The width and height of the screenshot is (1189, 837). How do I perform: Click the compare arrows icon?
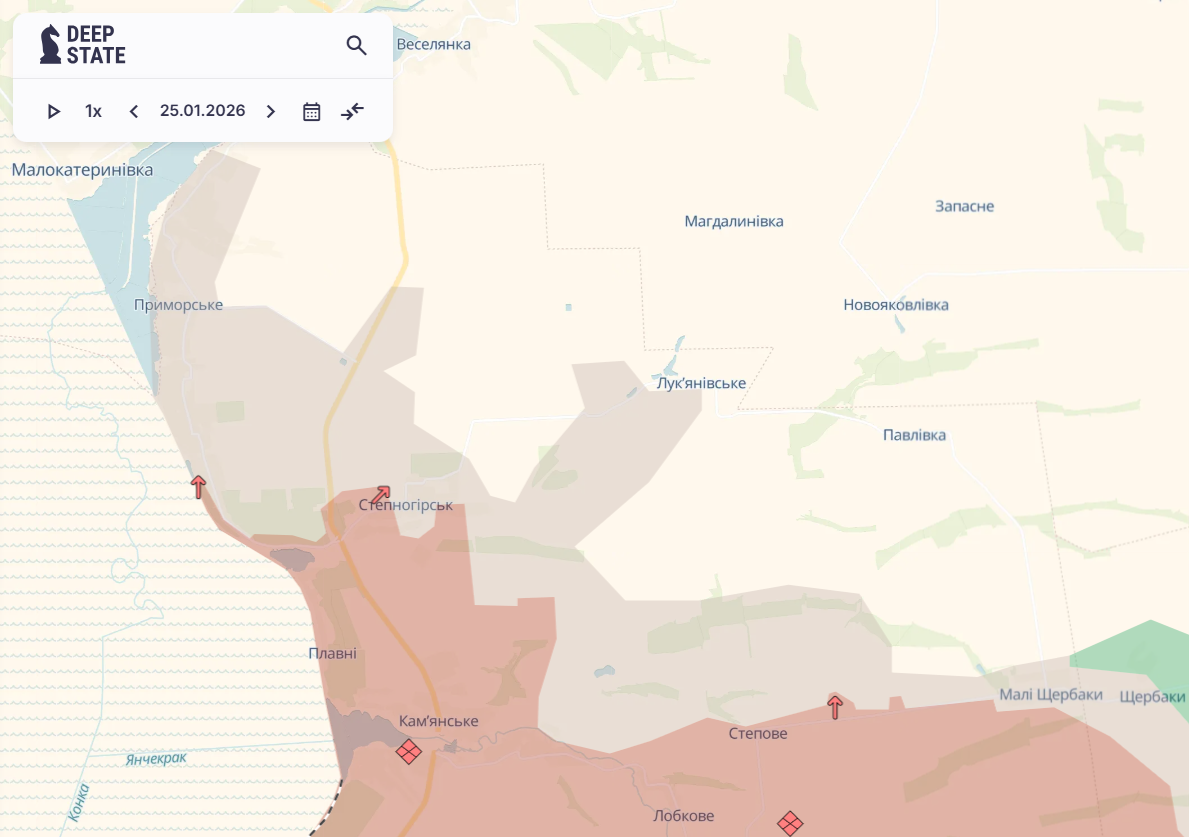352,111
